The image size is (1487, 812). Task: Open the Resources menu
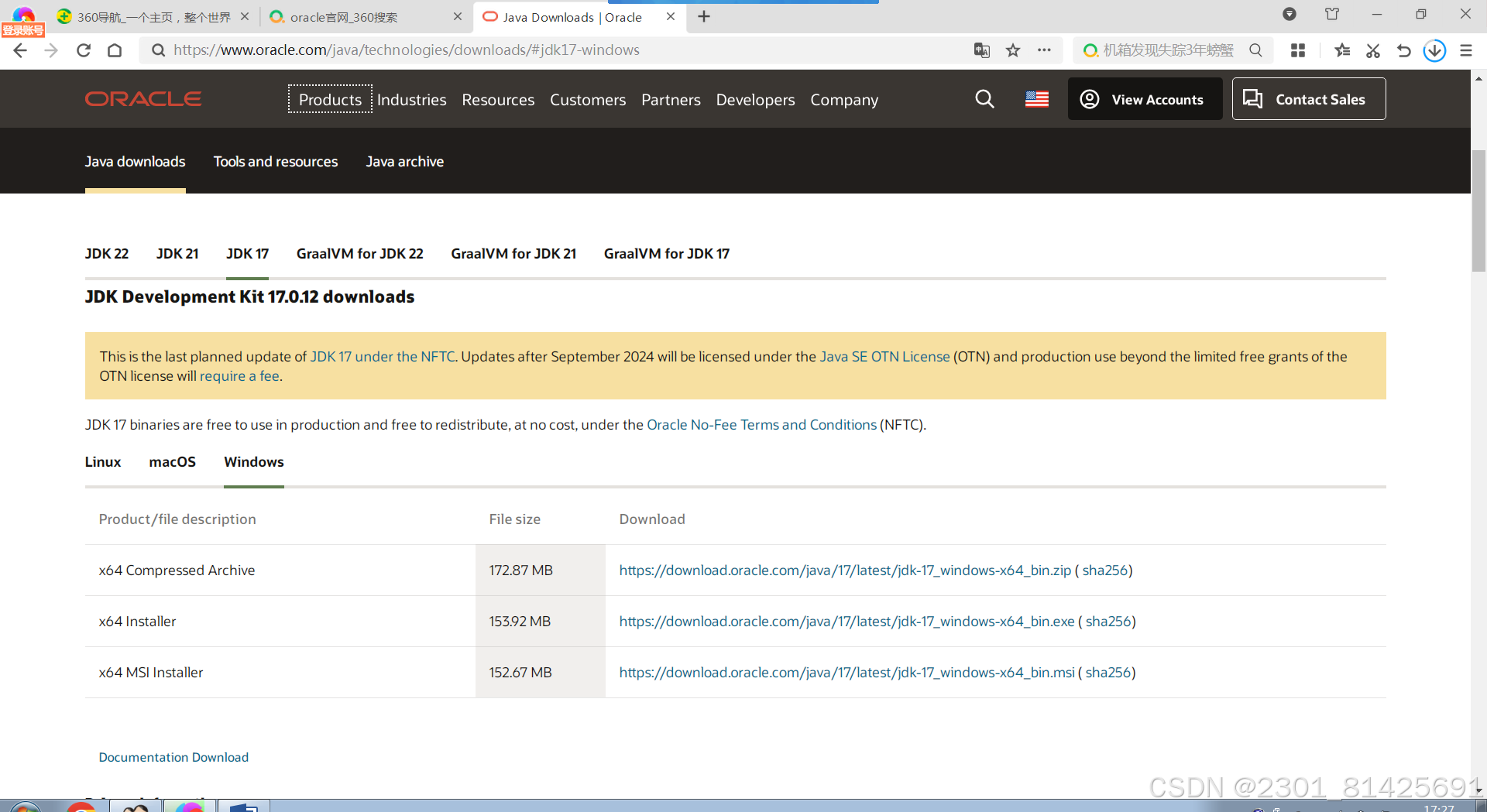(498, 100)
